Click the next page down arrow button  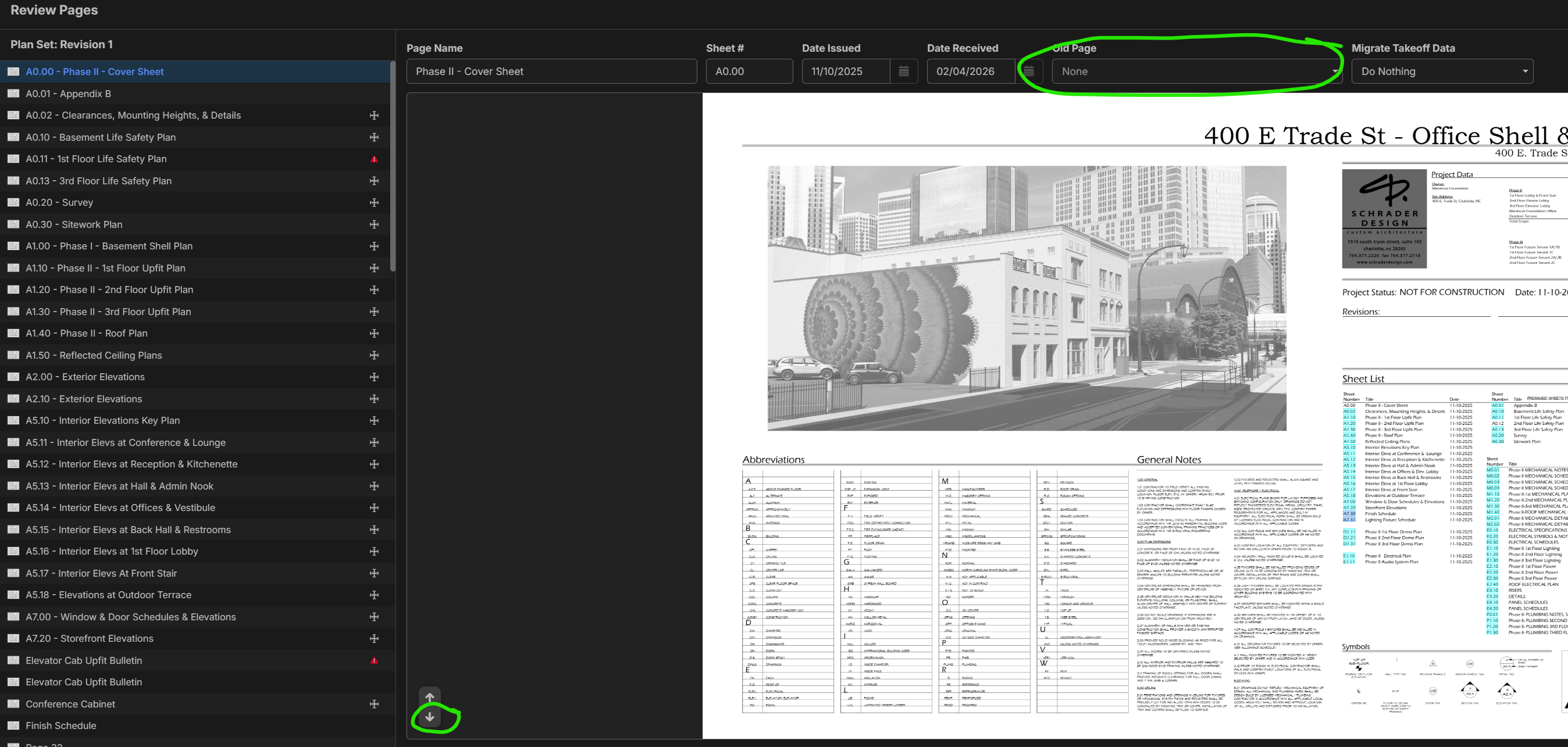pyautogui.click(x=430, y=717)
